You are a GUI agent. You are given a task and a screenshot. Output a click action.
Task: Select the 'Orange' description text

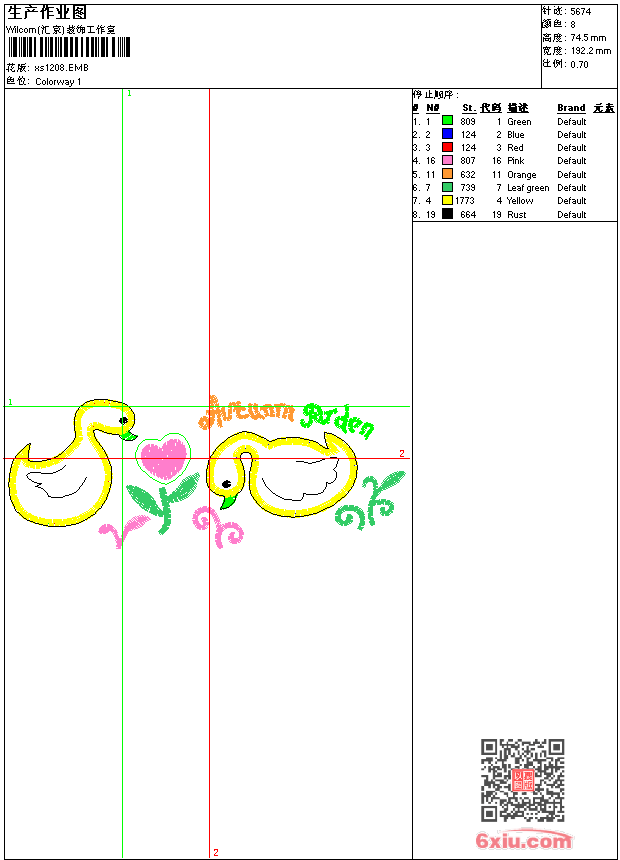point(522,175)
